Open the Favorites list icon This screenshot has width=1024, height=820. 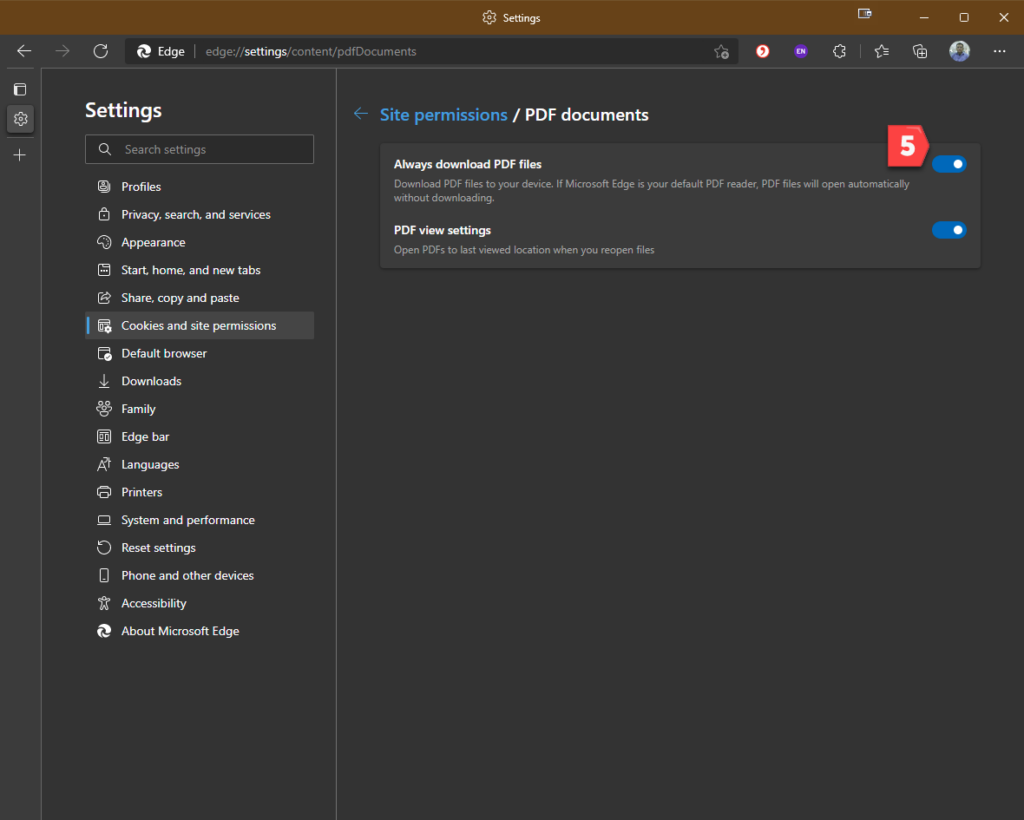click(881, 51)
